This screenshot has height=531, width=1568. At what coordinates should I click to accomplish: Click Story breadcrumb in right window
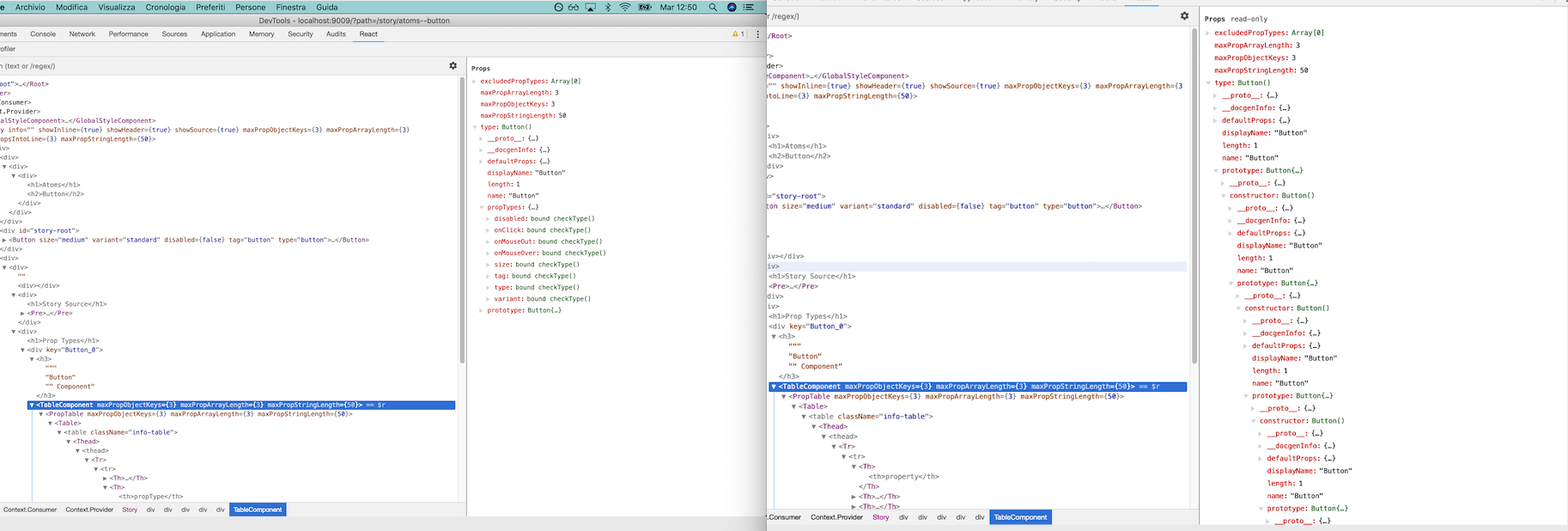(x=881, y=517)
